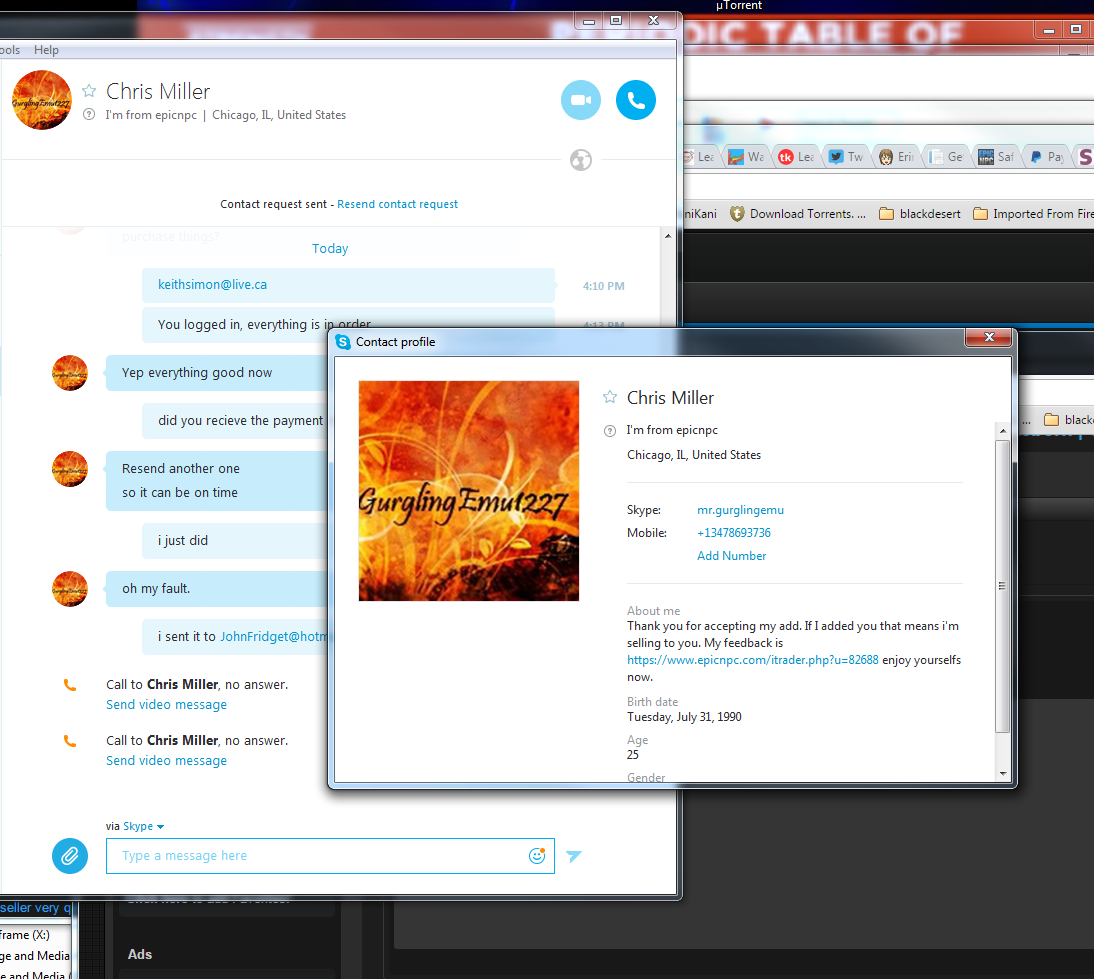
Task: Click the large GurglingEmu1227 profile picture
Action: pos(469,491)
